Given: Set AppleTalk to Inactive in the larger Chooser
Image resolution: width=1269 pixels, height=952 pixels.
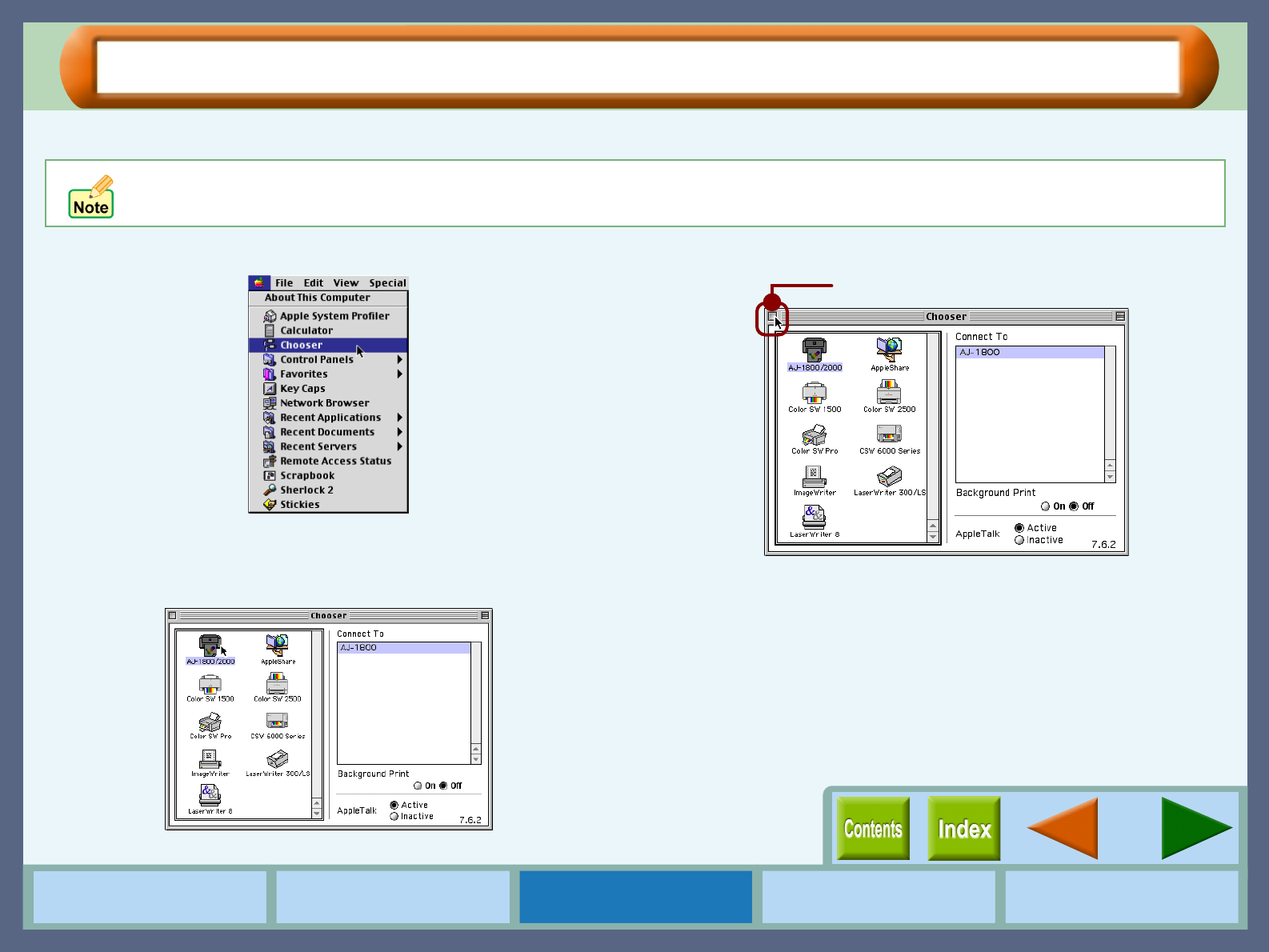Looking at the screenshot, I should pyautogui.click(x=1019, y=540).
